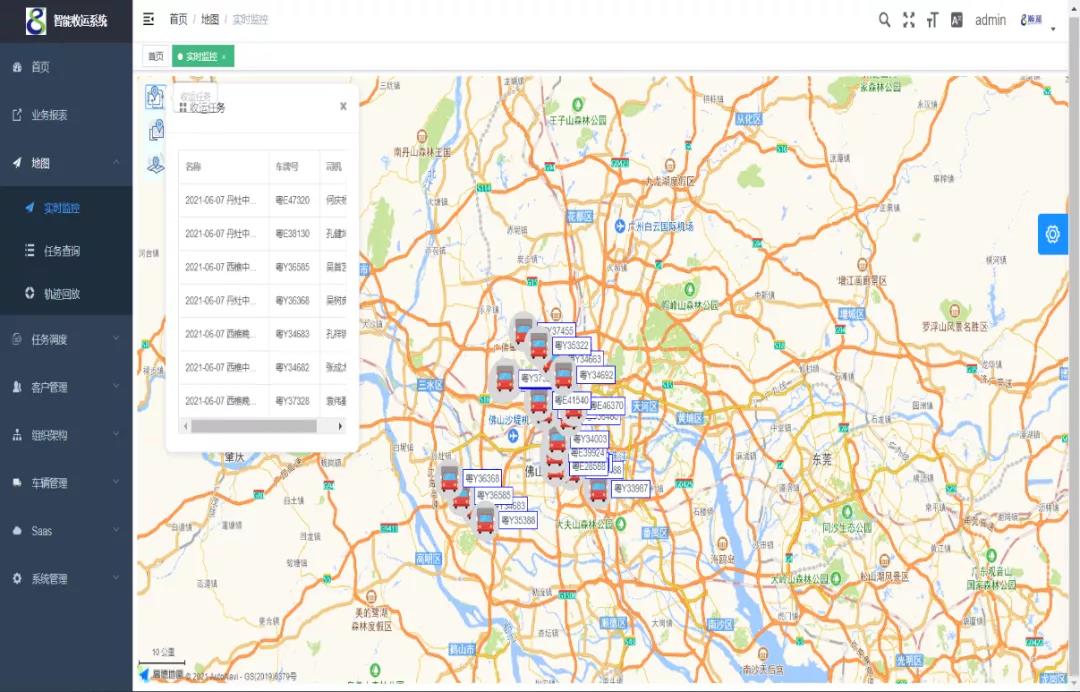The image size is (1080, 692).
Task: Select 实时监控 submenu item in sidebar
Action: (x=66, y=207)
